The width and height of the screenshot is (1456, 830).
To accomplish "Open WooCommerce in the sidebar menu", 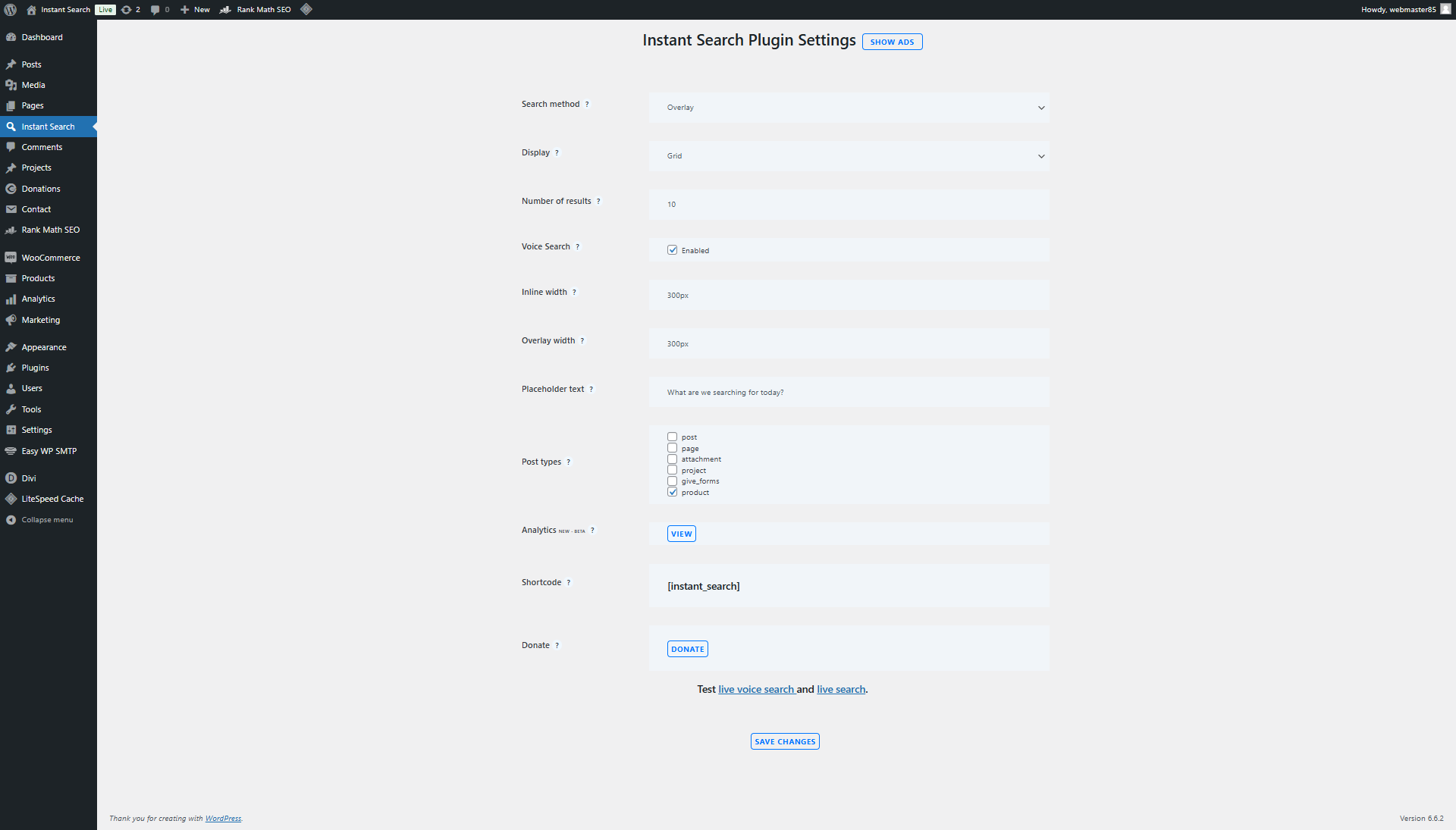I will [x=50, y=258].
